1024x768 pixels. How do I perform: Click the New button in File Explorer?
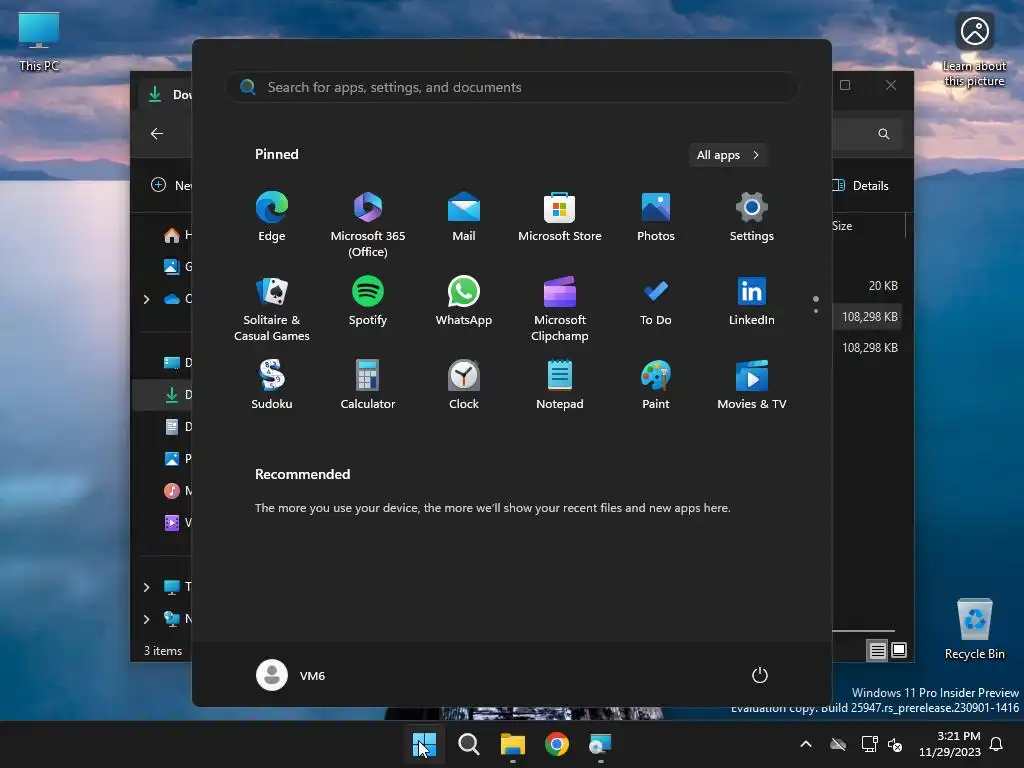[171, 185]
